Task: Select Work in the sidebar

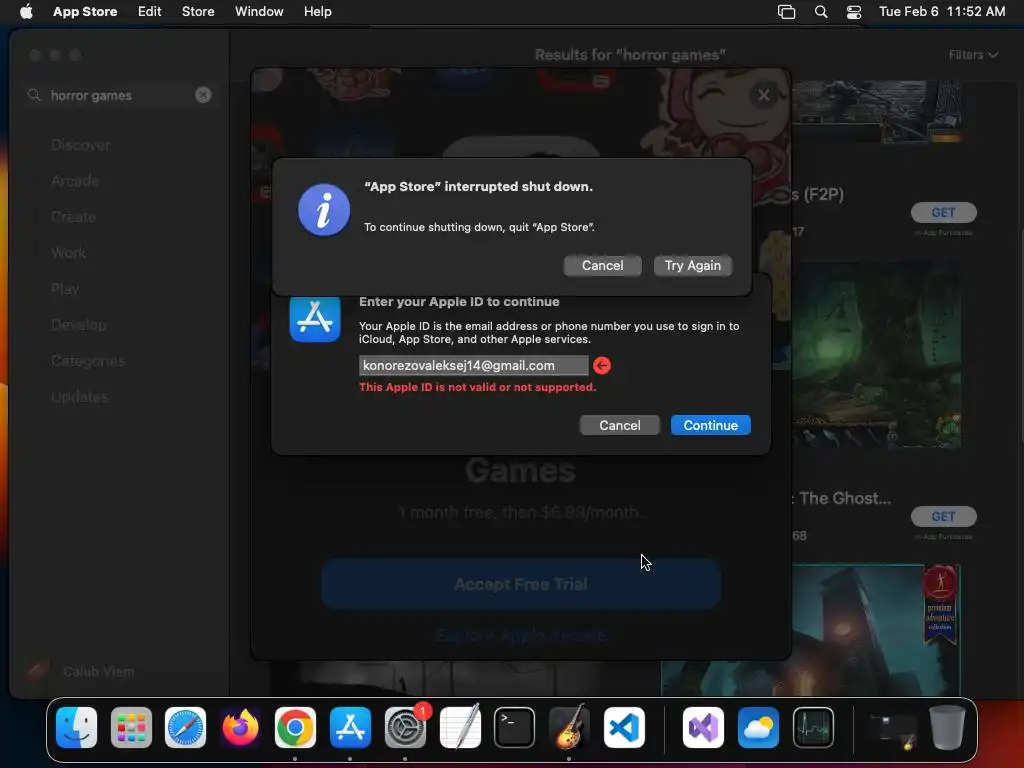Action: (69, 253)
